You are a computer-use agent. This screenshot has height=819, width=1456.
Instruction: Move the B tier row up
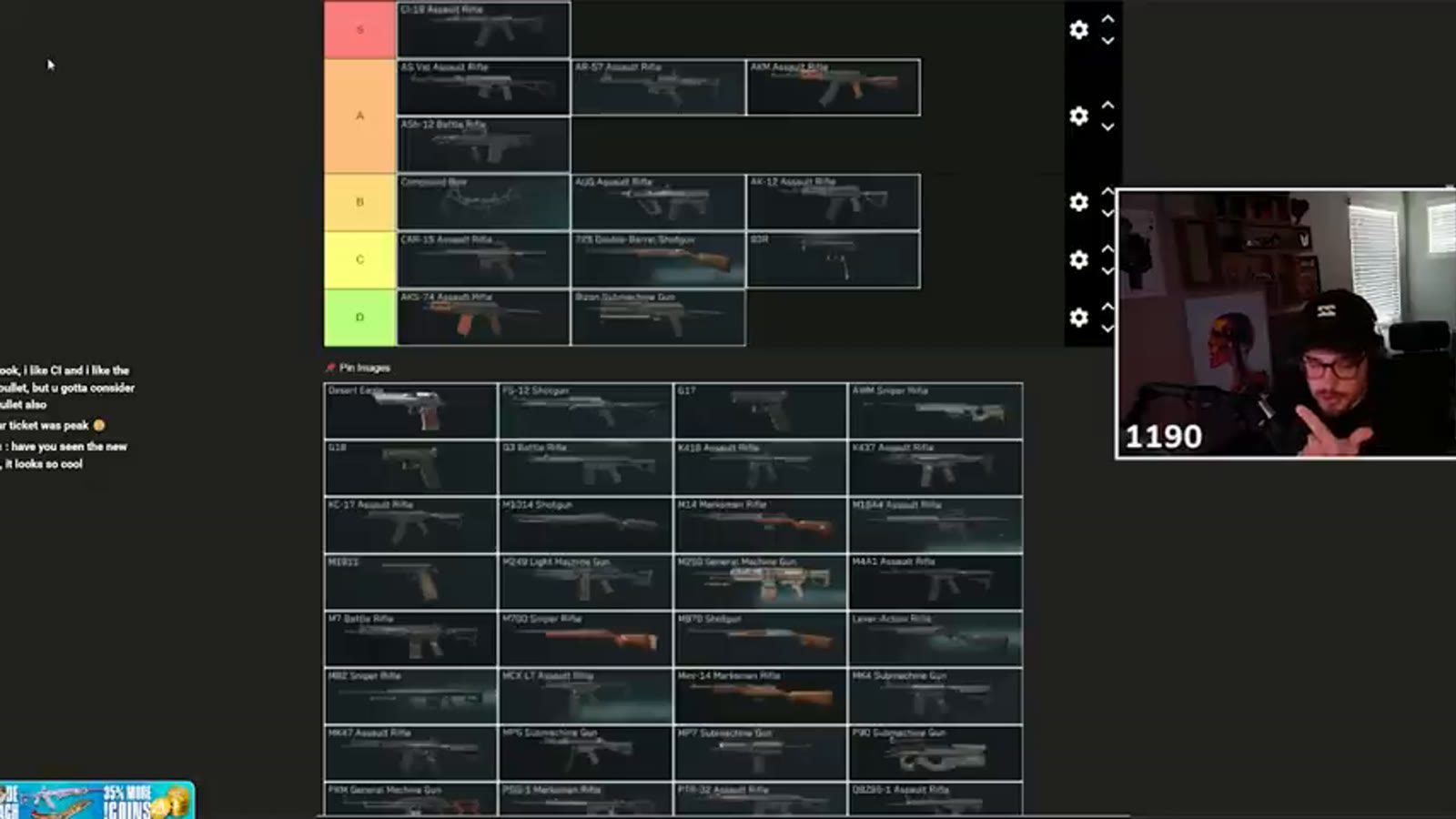1107,191
